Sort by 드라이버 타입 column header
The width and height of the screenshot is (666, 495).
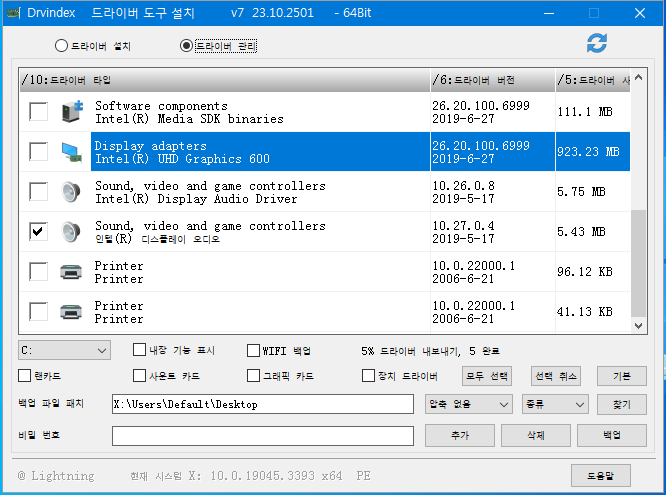[225, 80]
